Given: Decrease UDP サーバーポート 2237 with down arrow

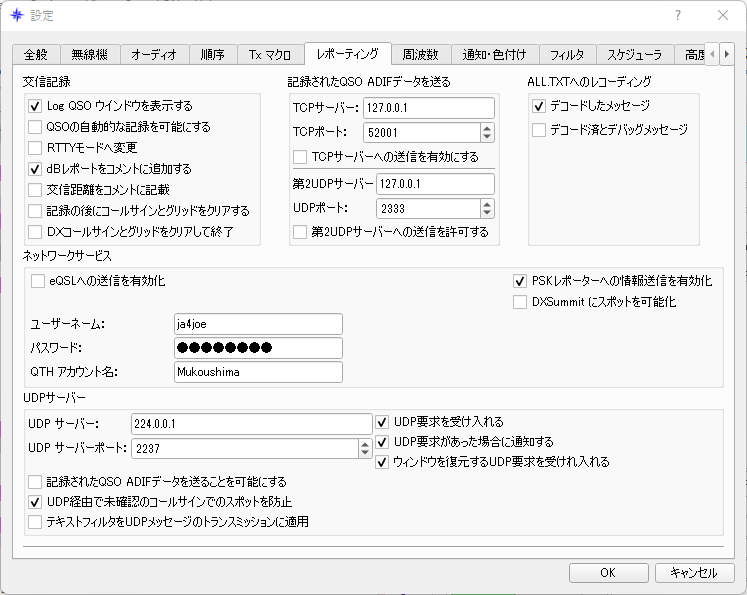Looking at the screenshot, I should (365, 453).
